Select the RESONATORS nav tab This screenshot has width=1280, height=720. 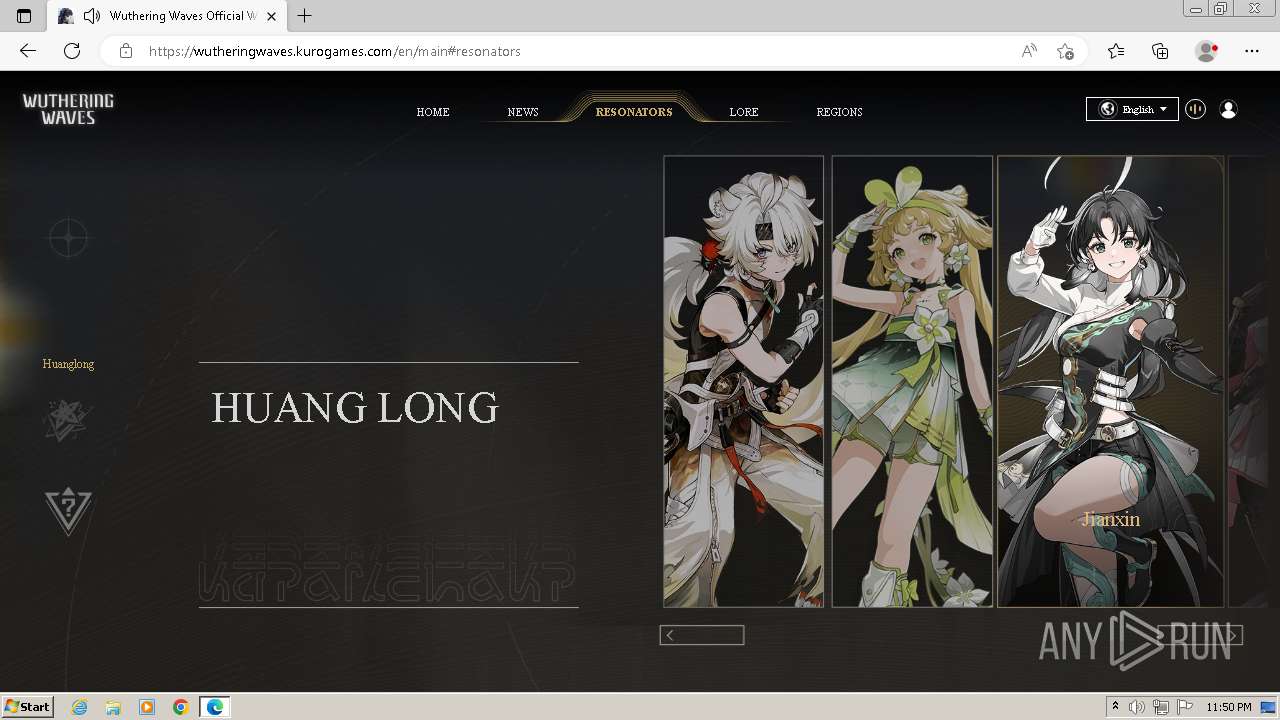tap(634, 112)
